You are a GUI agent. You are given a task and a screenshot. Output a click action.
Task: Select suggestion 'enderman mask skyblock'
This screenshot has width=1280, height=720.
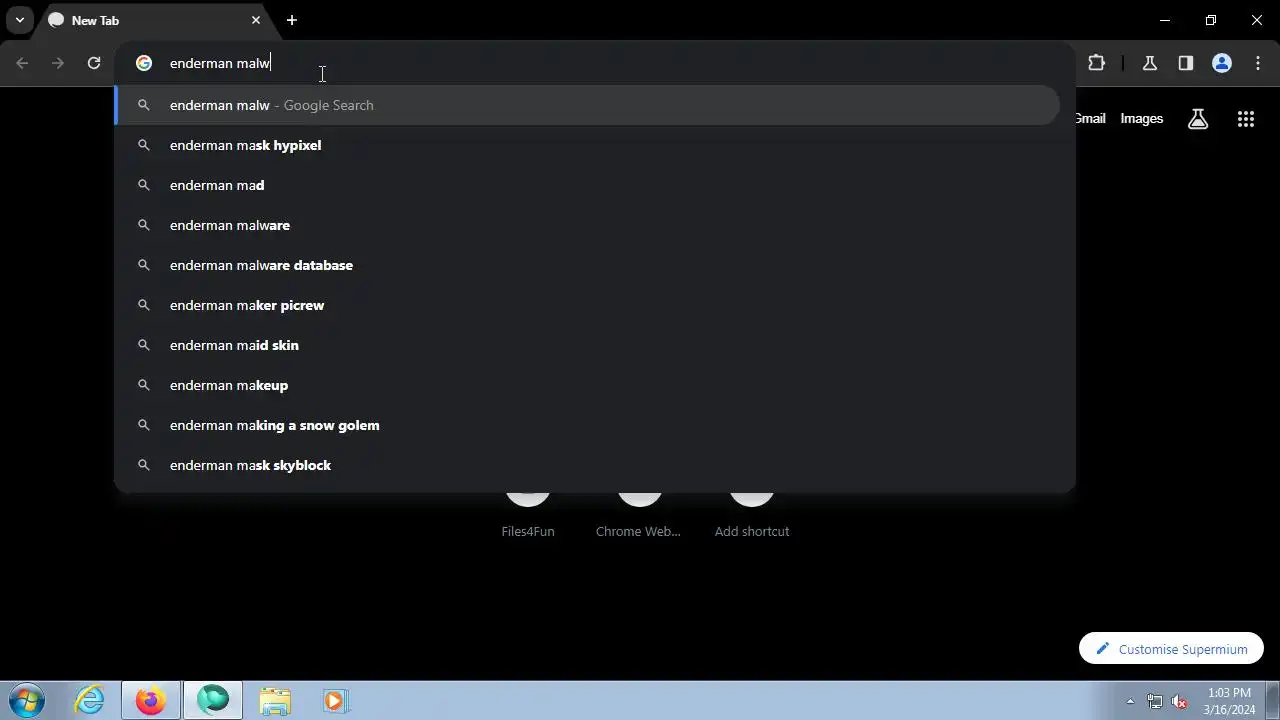tap(588, 465)
